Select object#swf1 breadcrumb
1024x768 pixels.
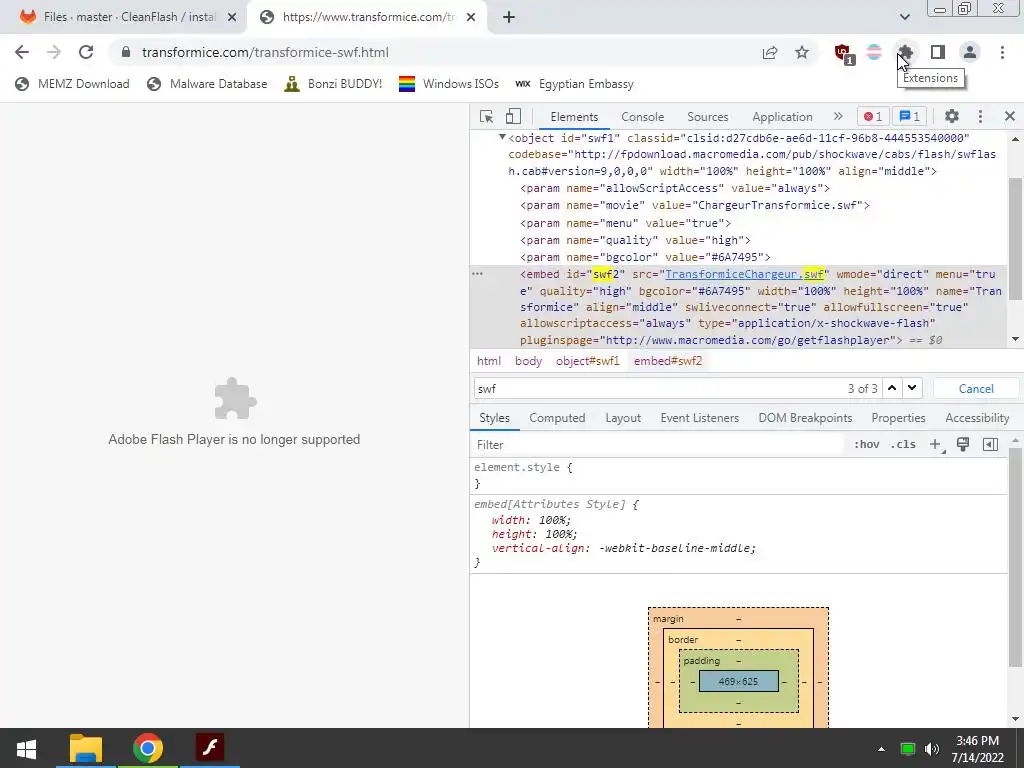(588, 361)
